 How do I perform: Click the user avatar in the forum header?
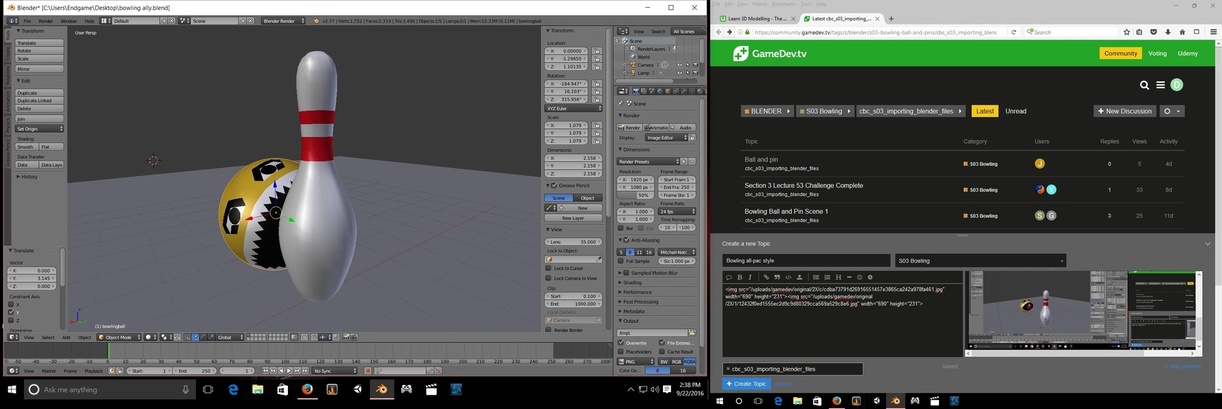(x=1177, y=85)
